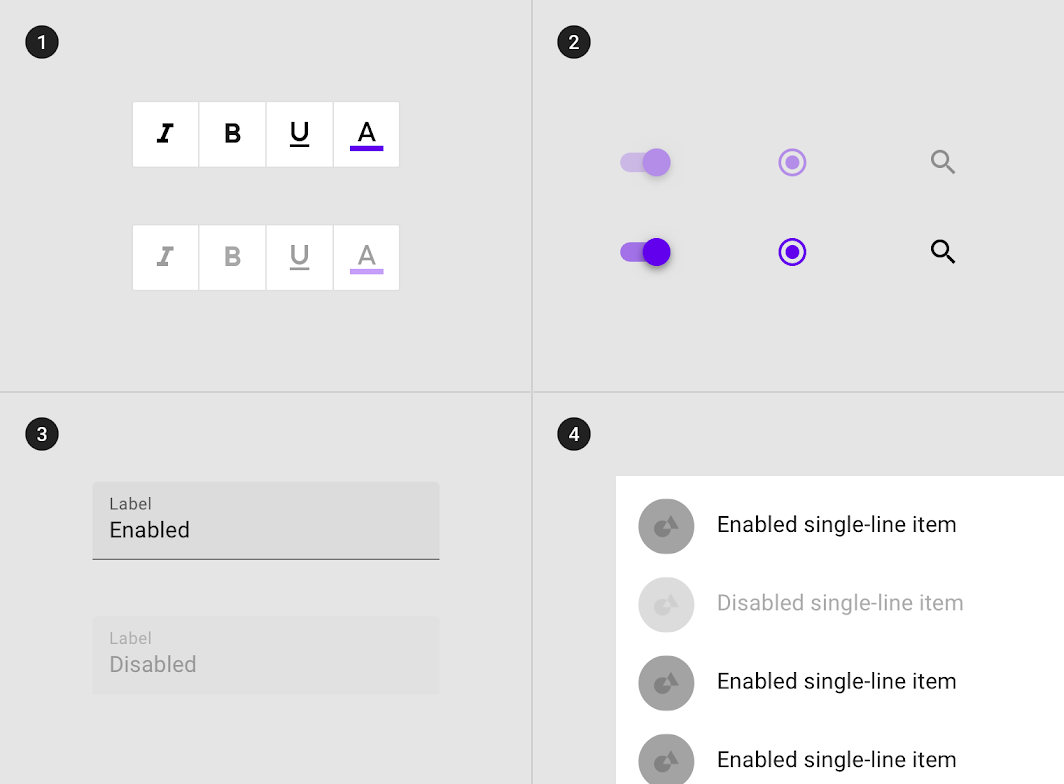This screenshot has height=784, width=1064.
Task: Click the enabled Underline button
Action: click(x=299, y=134)
